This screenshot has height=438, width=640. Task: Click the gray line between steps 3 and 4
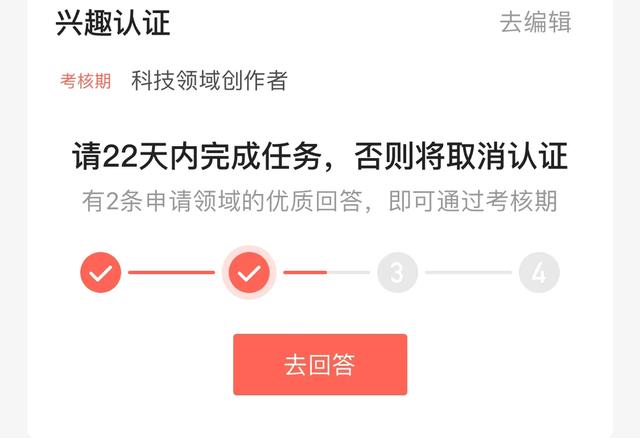pos(468,272)
